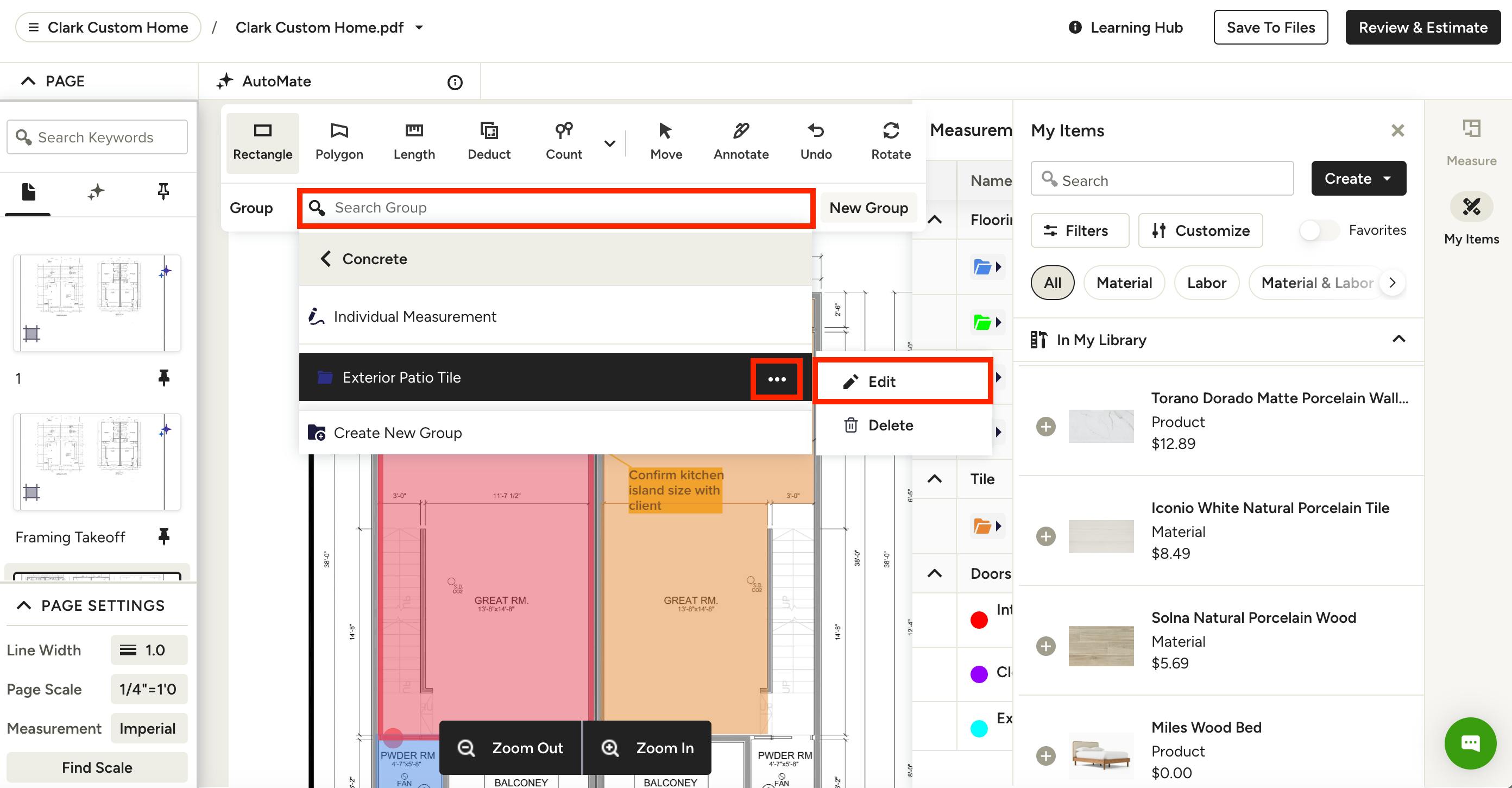Expand more toolbar tools chevron
1512x788 pixels.
(x=610, y=143)
